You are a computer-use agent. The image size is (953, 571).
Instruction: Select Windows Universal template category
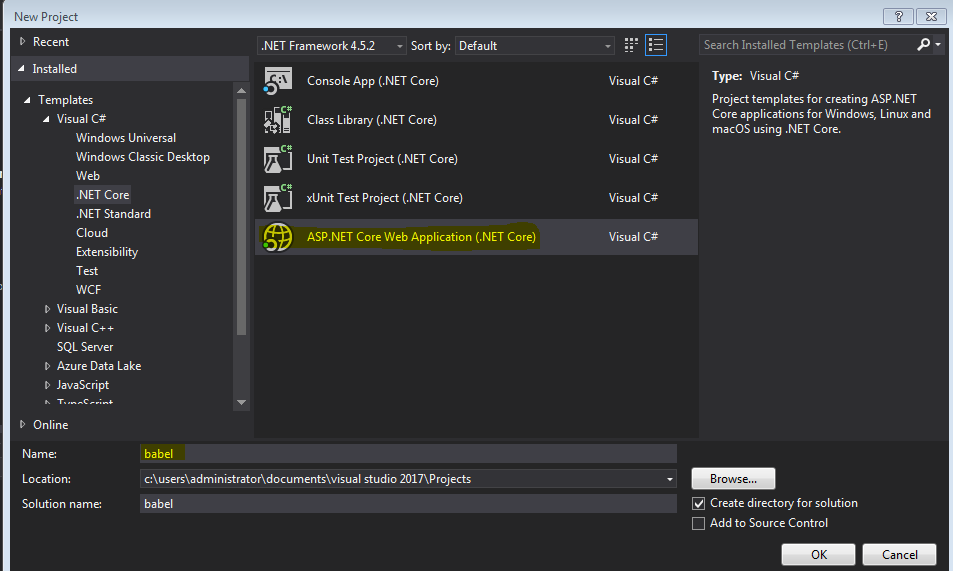126,138
